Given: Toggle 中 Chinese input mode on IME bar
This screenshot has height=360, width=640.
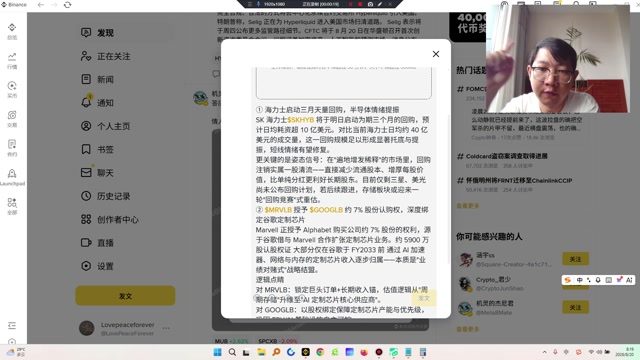Looking at the screenshot, I should (579, 280).
